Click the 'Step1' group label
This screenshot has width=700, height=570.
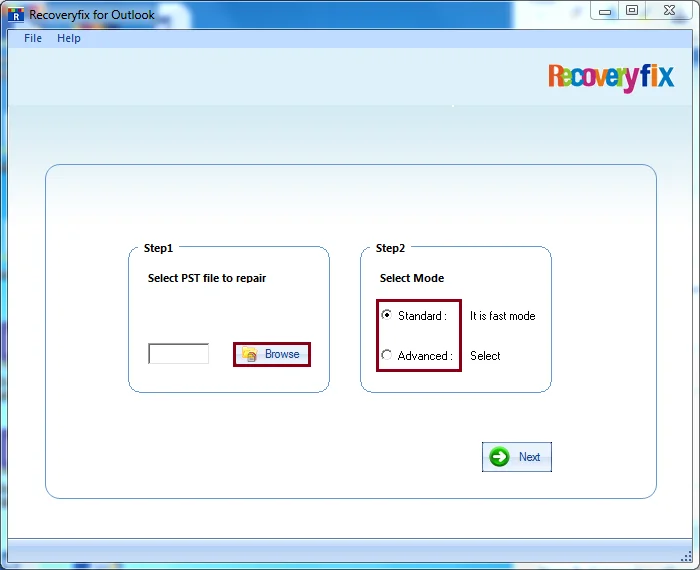point(158,248)
